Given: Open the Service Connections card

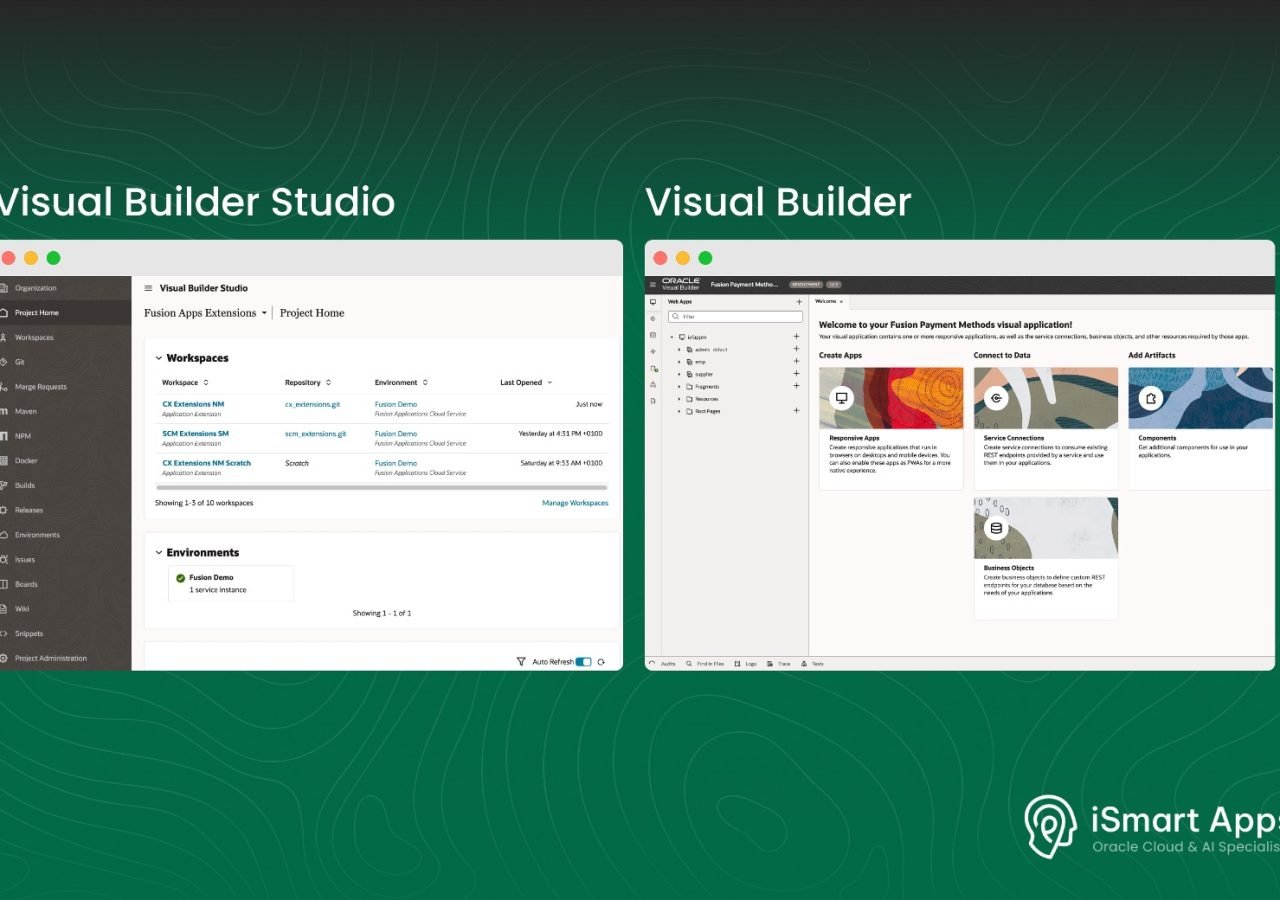Looking at the screenshot, I should tap(1046, 428).
